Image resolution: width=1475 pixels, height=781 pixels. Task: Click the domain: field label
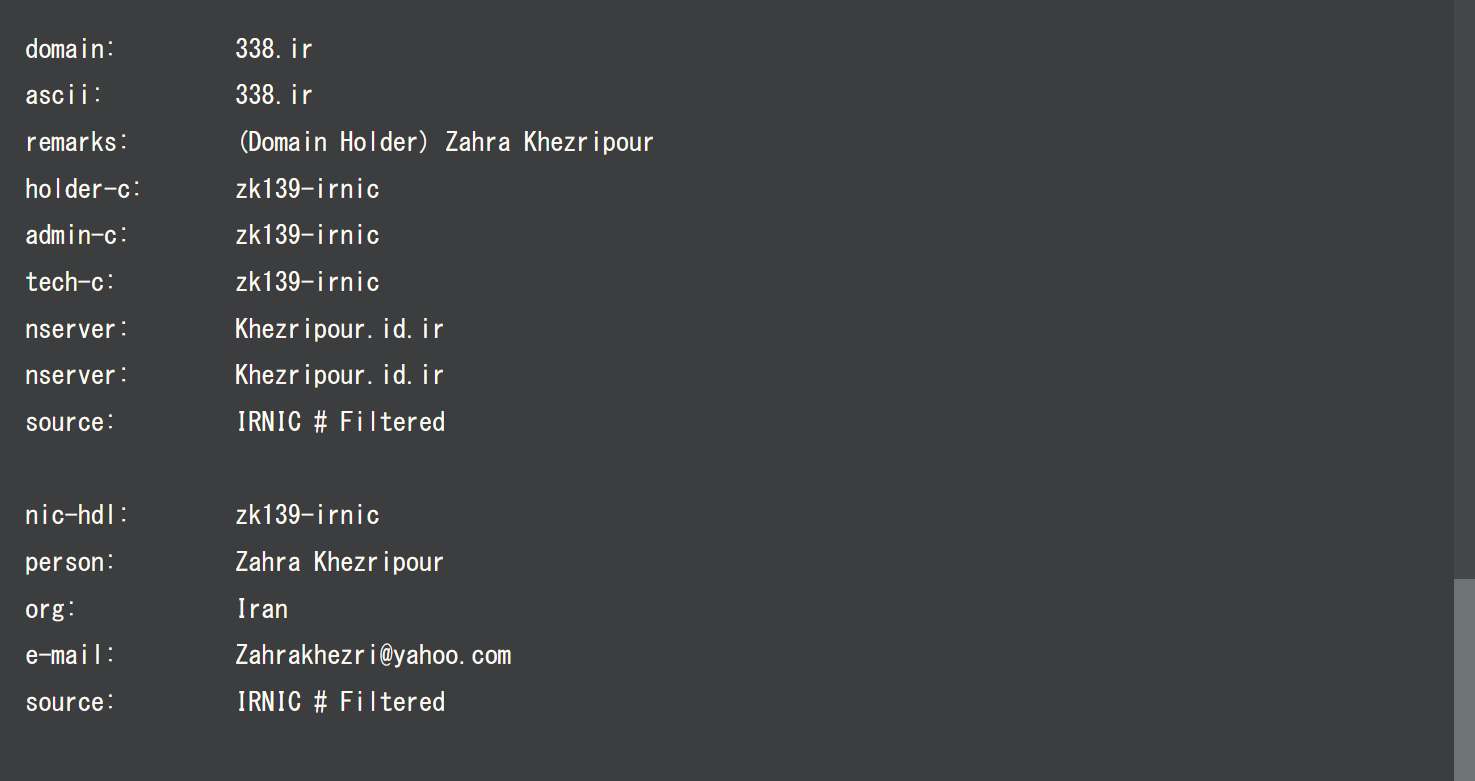coord(70,49)
